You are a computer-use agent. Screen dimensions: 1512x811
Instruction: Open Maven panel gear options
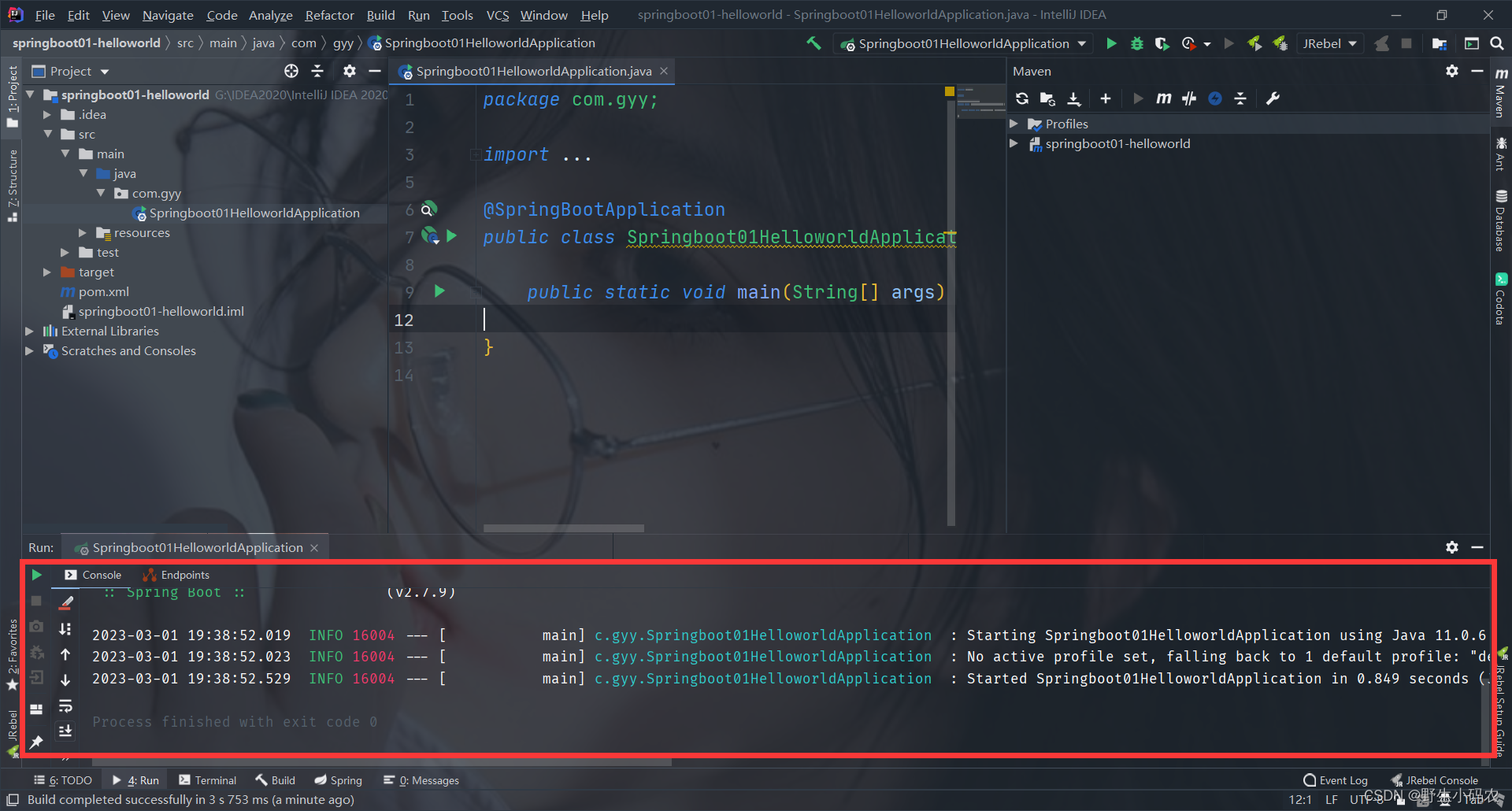click(x=1452, y=71)
